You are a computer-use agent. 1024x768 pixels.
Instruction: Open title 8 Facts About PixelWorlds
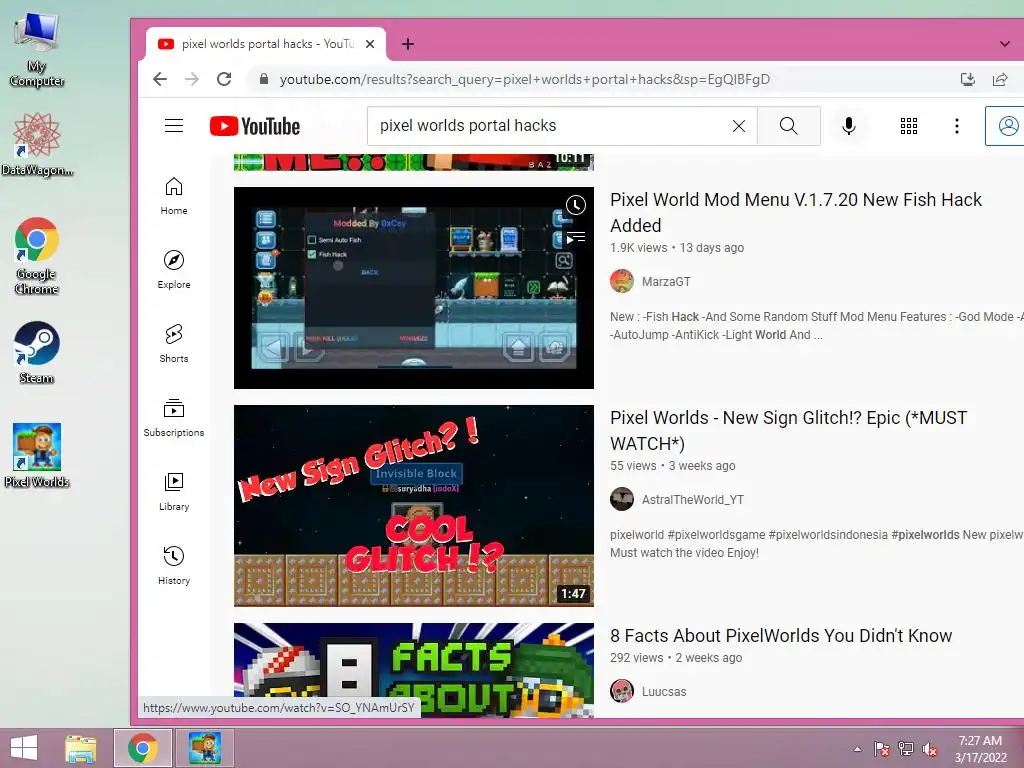[x=781, y=635]
